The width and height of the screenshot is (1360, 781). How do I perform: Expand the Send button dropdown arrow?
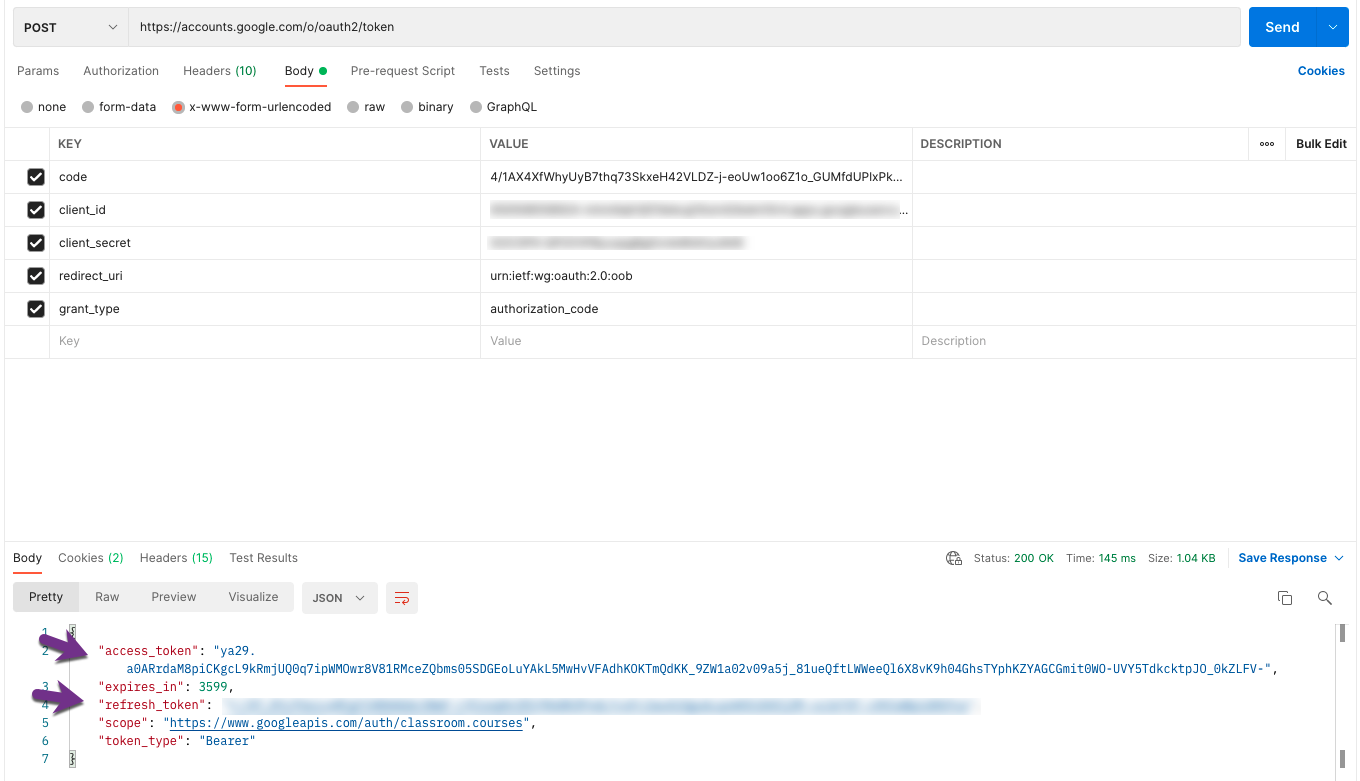tap(1332, 27)
